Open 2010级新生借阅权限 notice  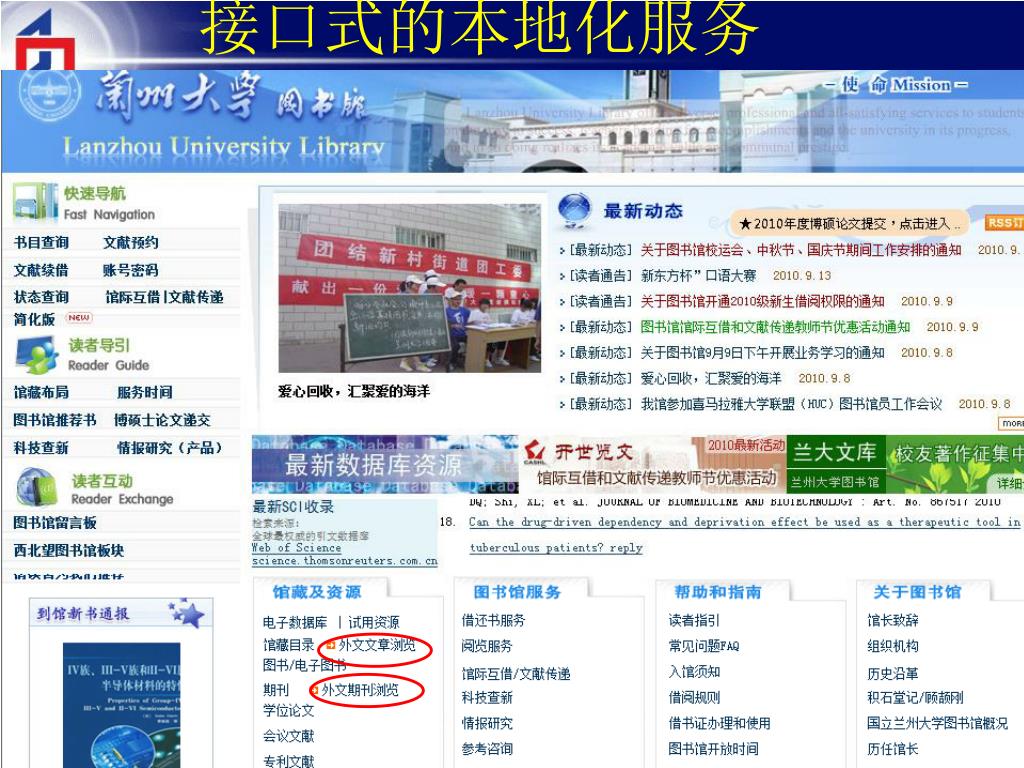click(x=762, y=301)
